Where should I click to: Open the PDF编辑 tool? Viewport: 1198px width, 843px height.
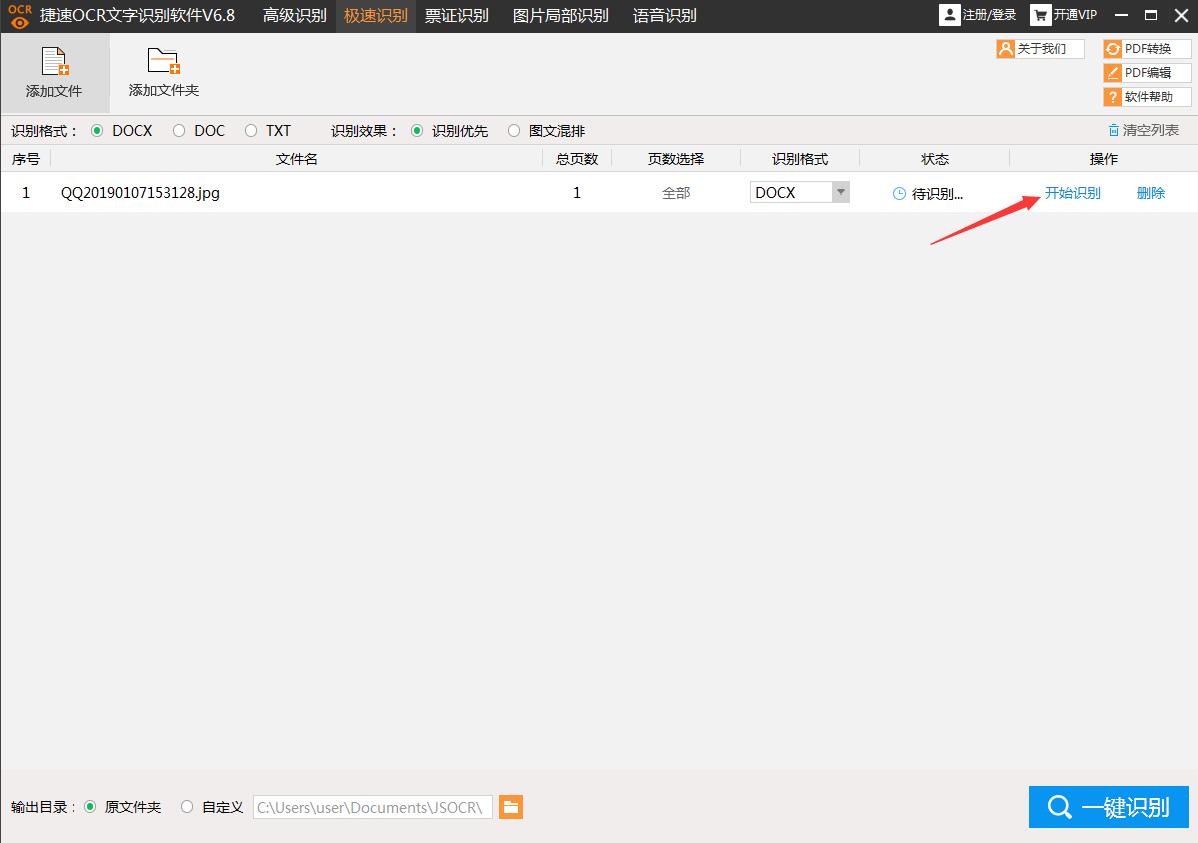[x=1147, y=72]
